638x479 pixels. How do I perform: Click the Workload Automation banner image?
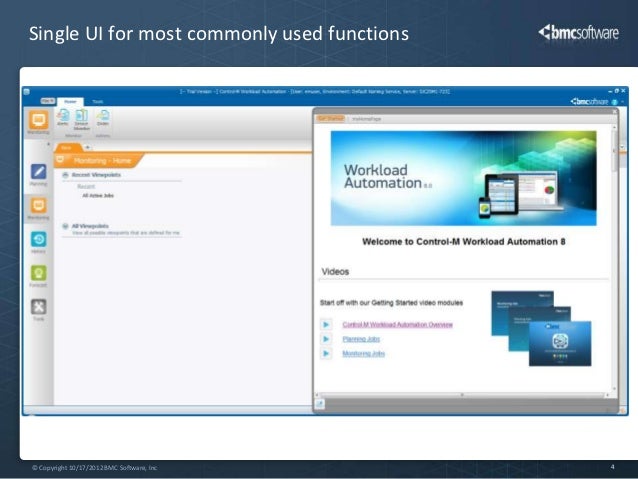pyautogui.click(x=463, y=178)
